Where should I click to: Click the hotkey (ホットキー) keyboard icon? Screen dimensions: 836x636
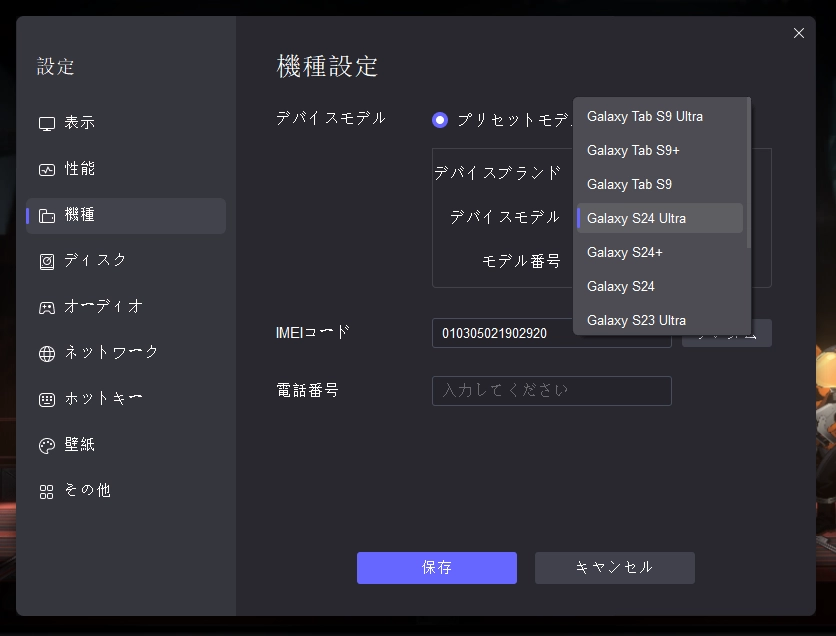[47, 400]
